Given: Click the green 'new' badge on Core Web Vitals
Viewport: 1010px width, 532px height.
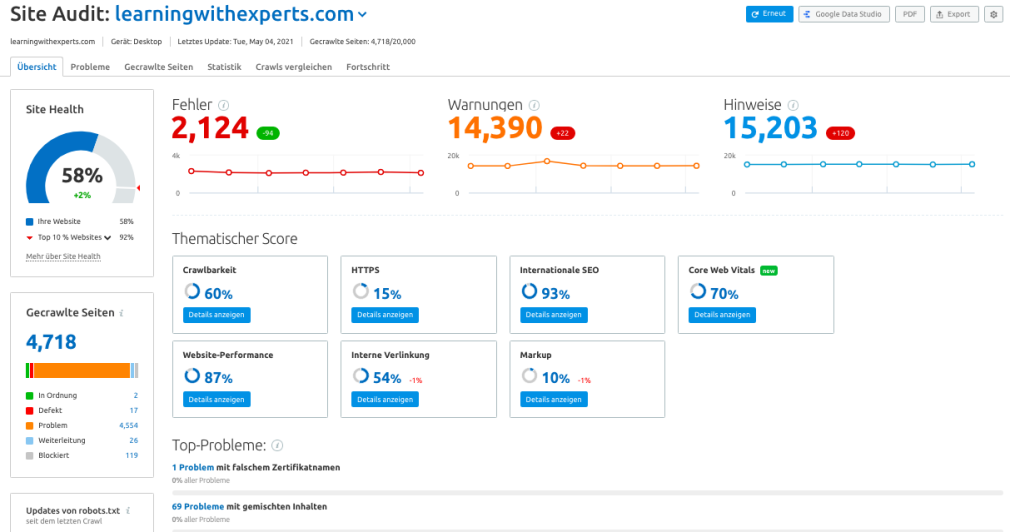Looking at the screenshot, I should (x=768, y=271).
